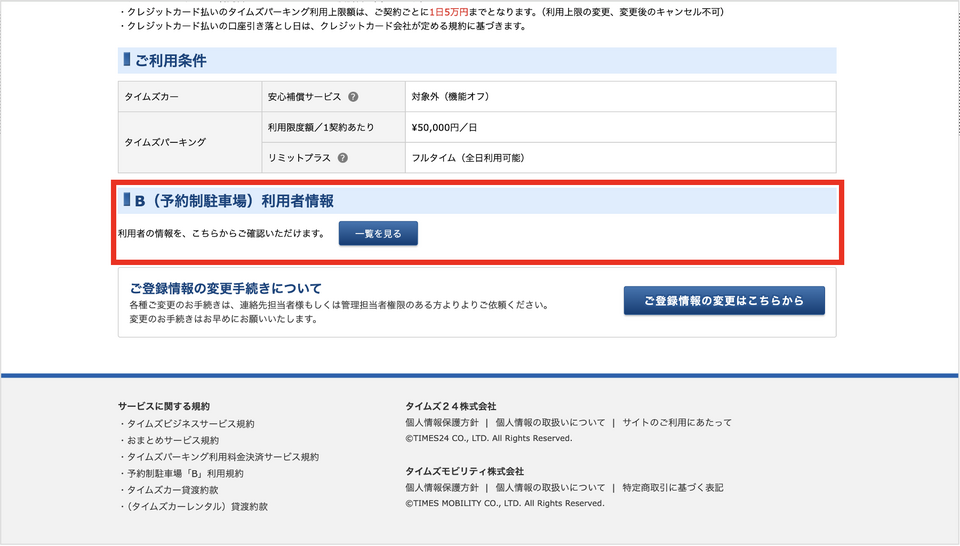Screen dimensions: 960x546
Task: Open 予約制駐車場「B」利用規約 link
Action: tap(185, 473)
